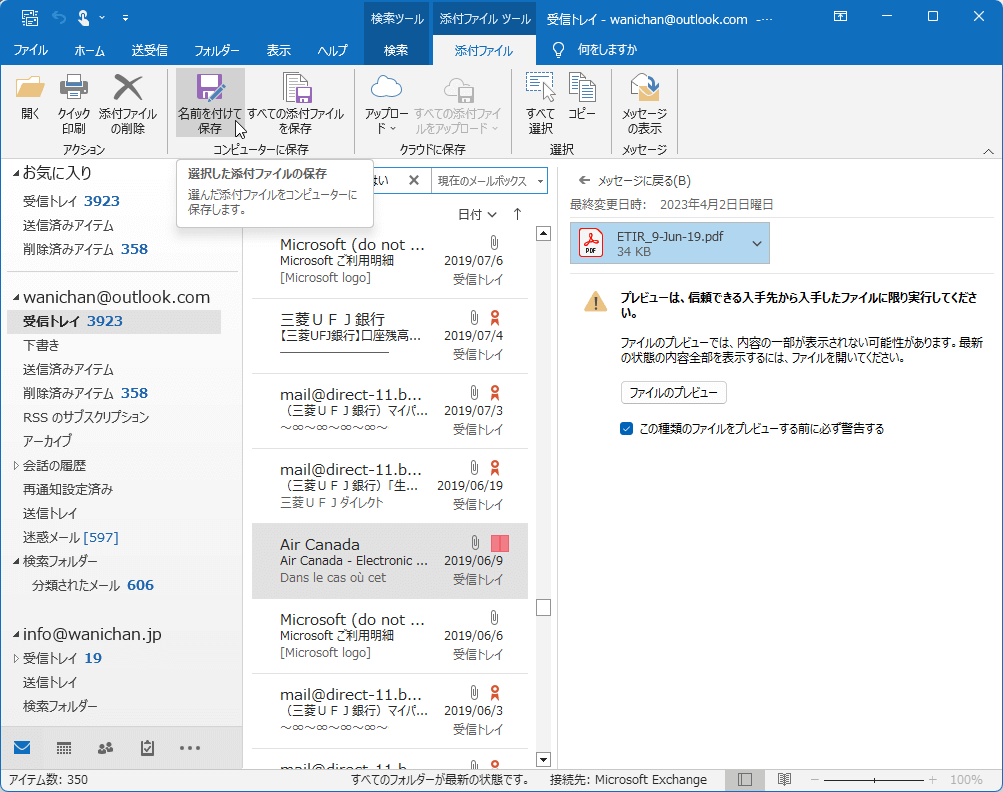Screen dimensions: 1003x792
Task: Uncheck この種類のファイルをプレビューする前に必ず警告する checkbox
Action: [x=626, y=429]
